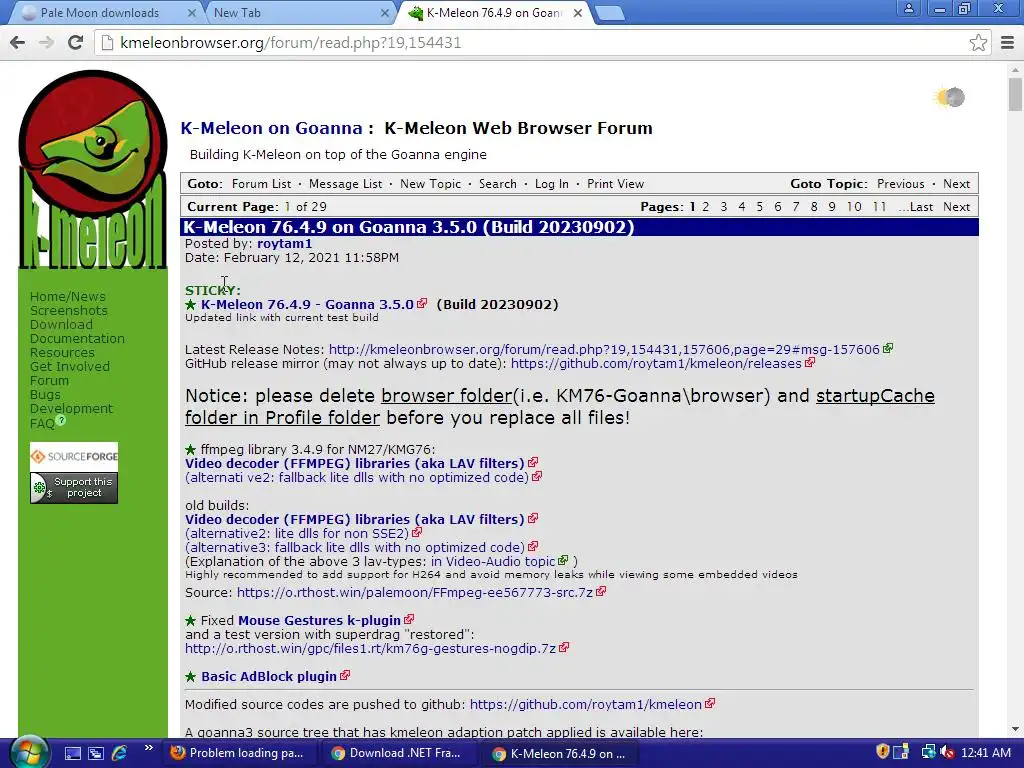The image size is (1024, 768).
Task: Jump to the Last page link
Action: tap(921, 206)
